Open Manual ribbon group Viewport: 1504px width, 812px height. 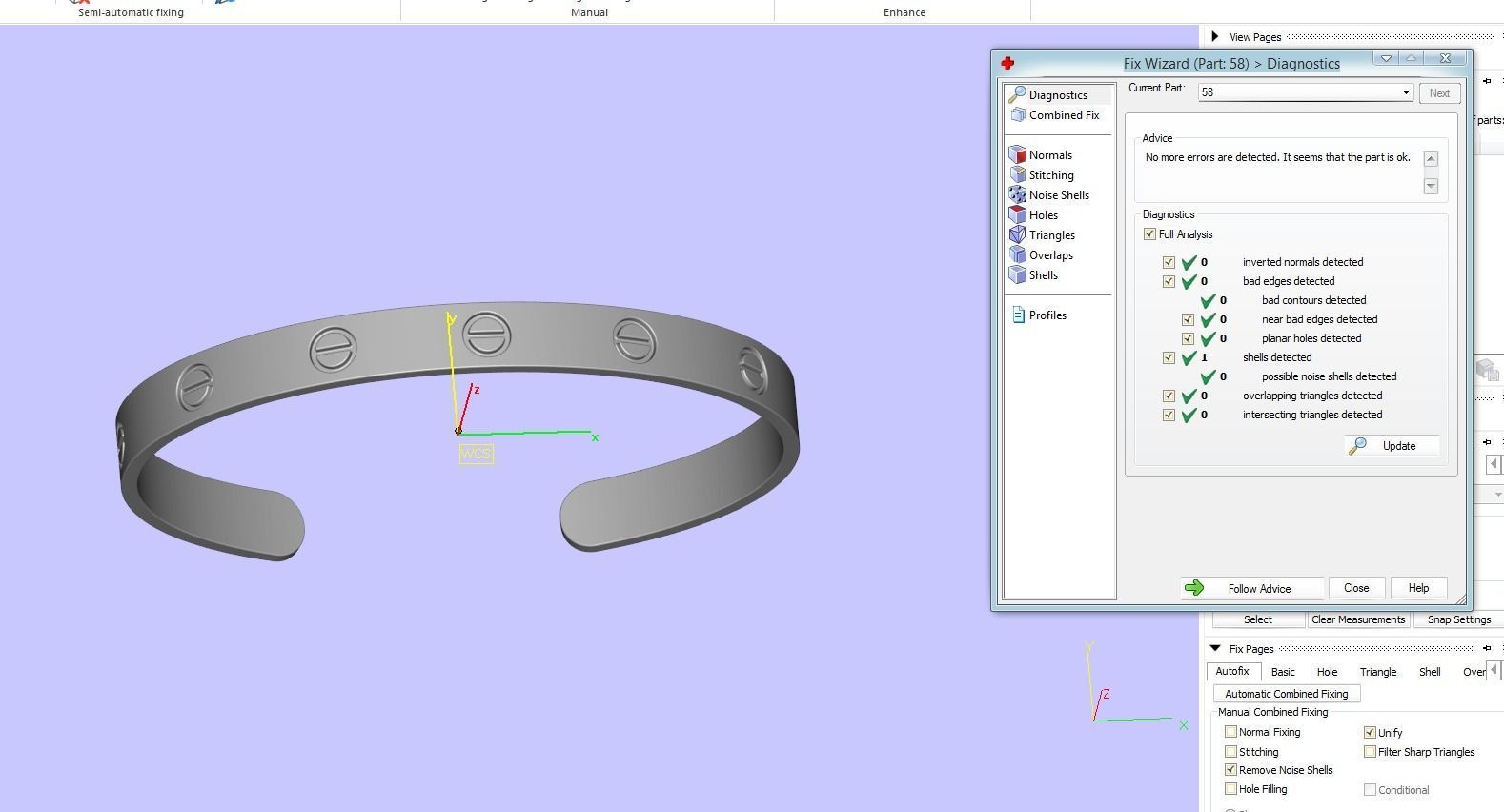(589, 12)
